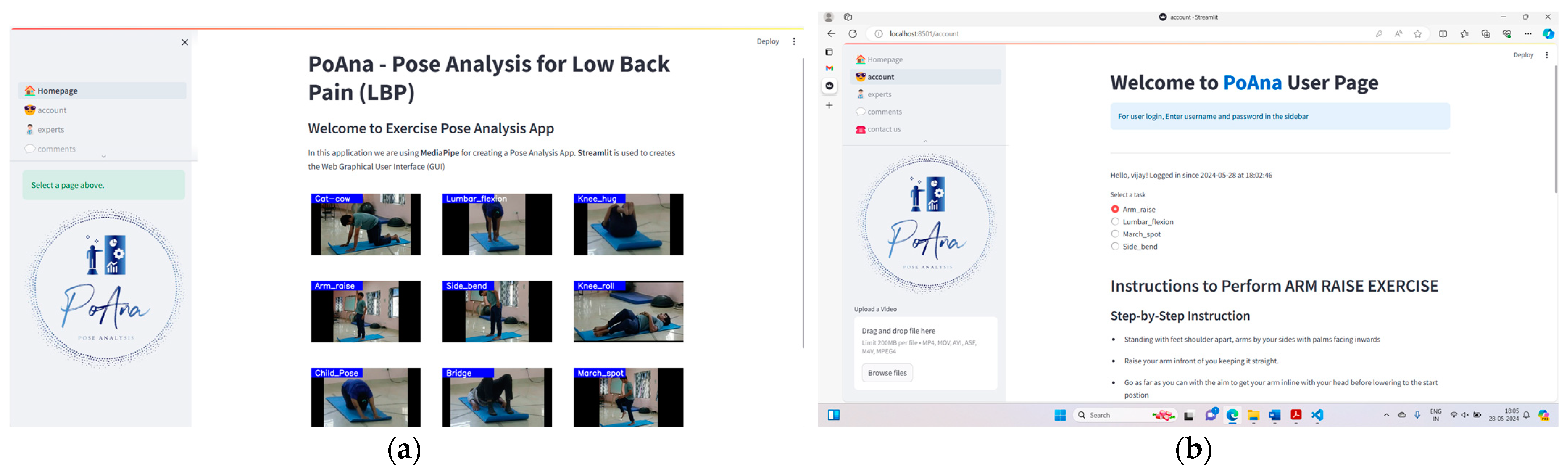Go to the contact us page
1568x469 pixels.
tap(884, 129)
